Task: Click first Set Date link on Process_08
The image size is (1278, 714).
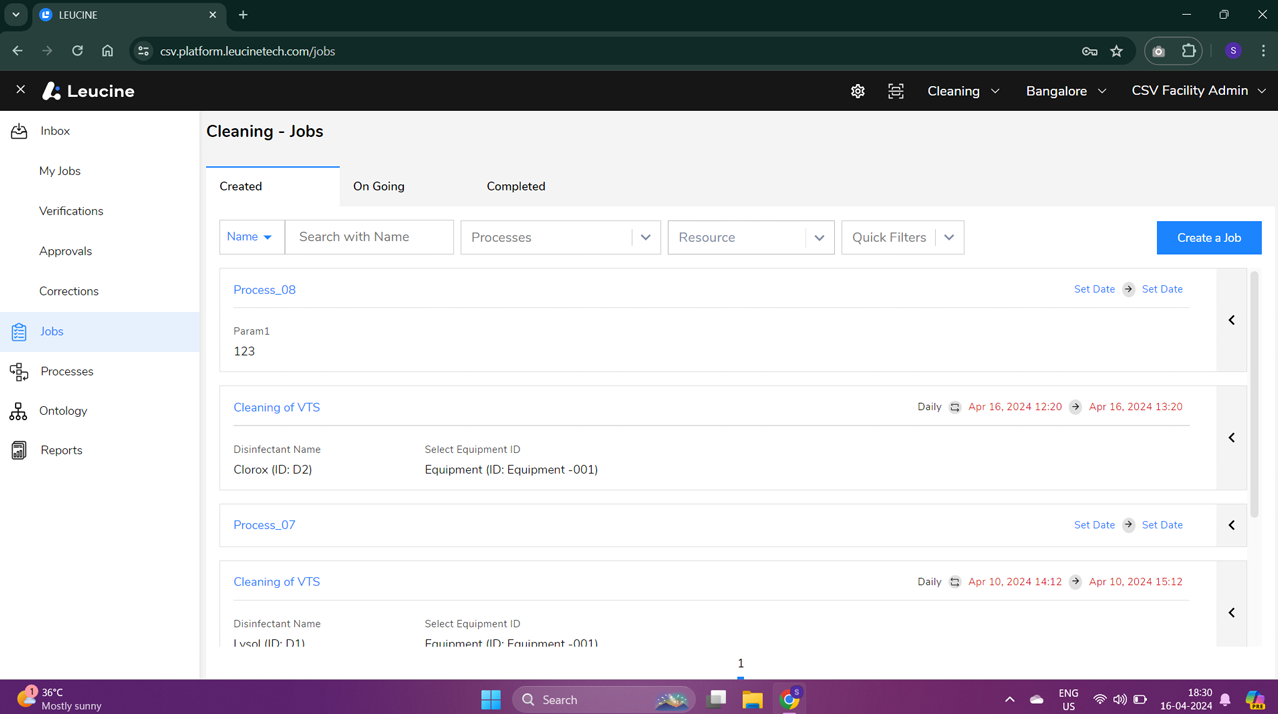Action: point(1094,289)
